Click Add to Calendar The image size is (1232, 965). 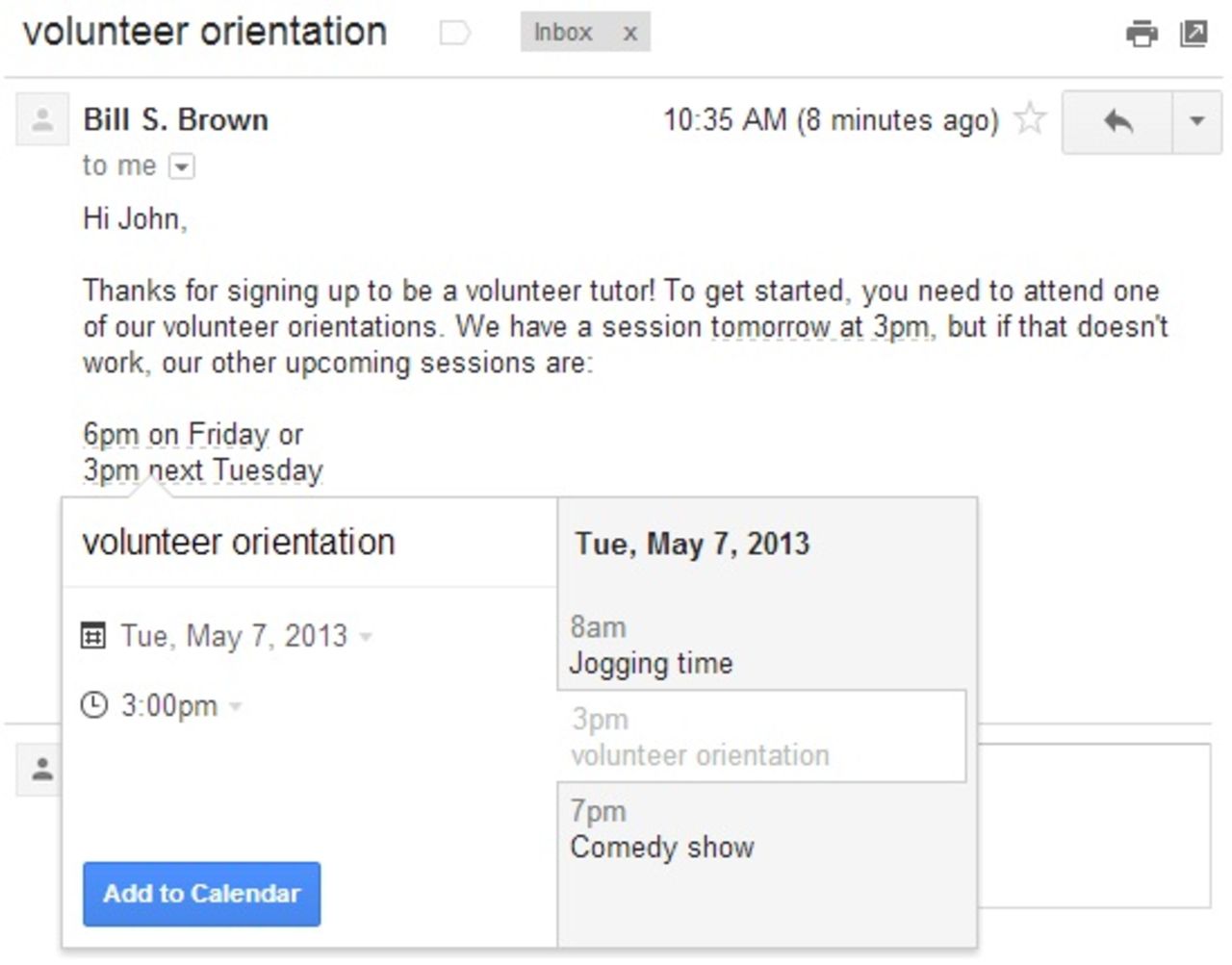pyautogui.click(x=200, y=894)
